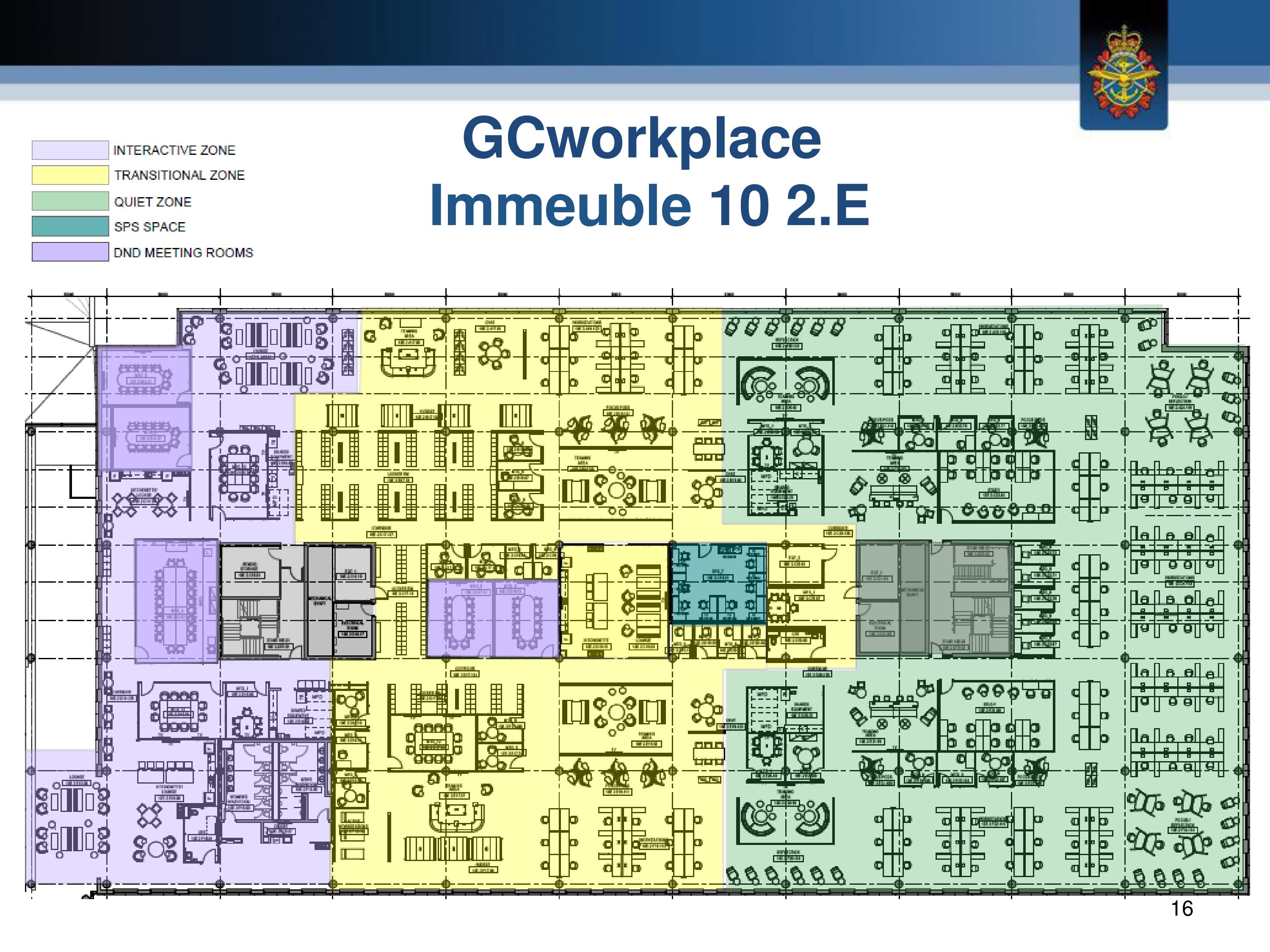Image resolution: width=1270 pixels, height=952 pixels.
Task: Click the Interactive Zone legend color swatch
Action: (x=70, y=150)
